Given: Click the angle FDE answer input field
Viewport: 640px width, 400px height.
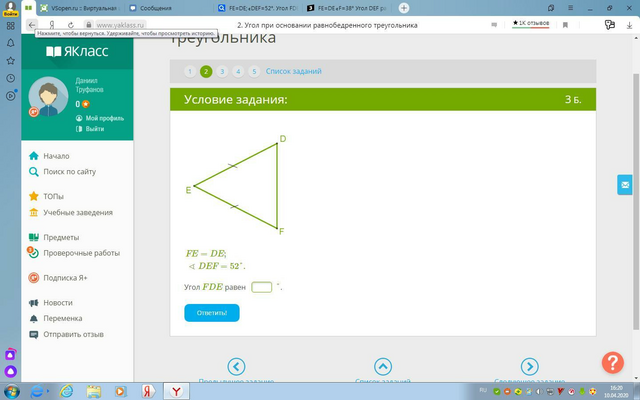Looking at the screenshot, I should tap(262, 287).
